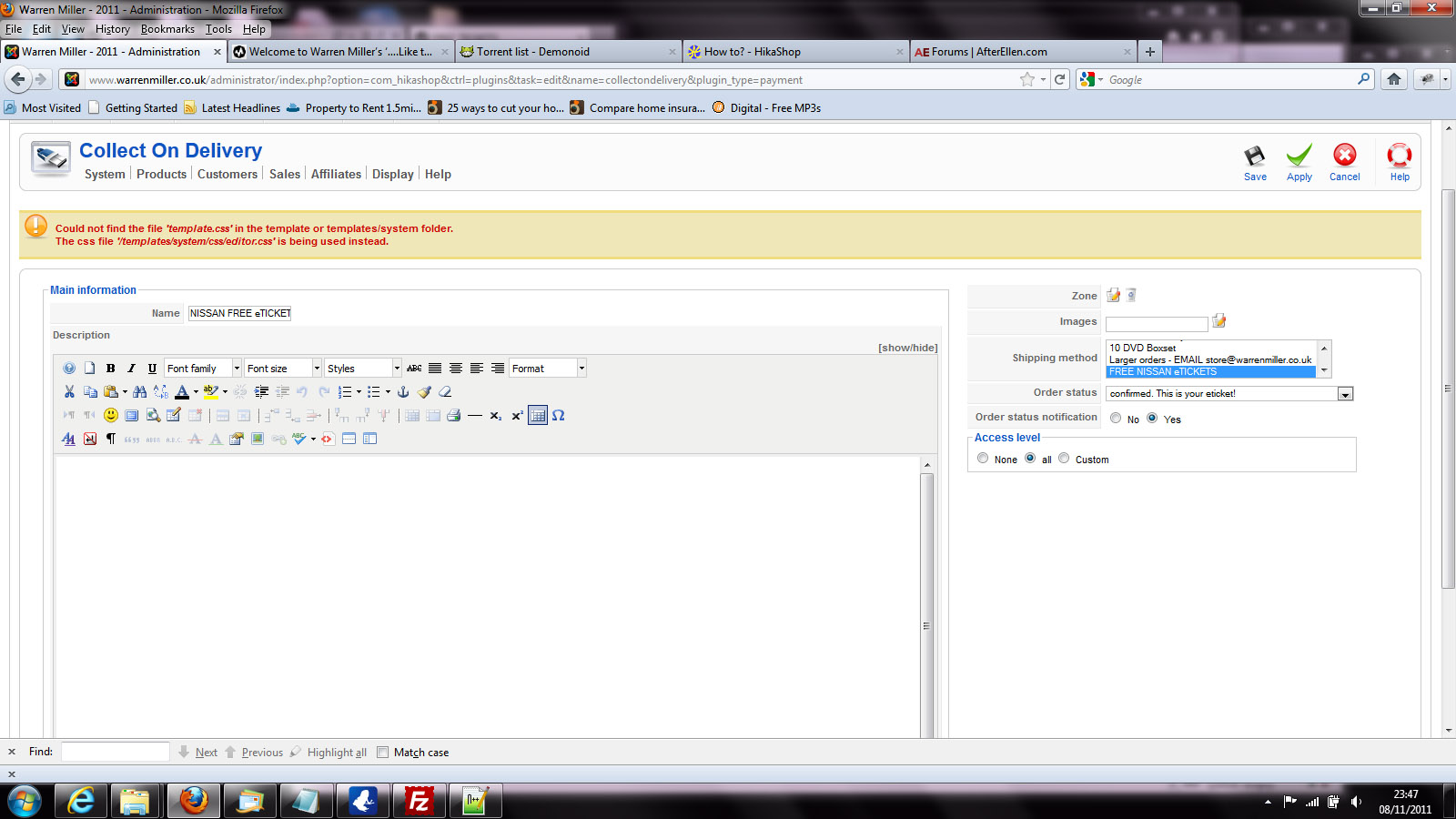Cut selection with the scissors icon
The image size is (1456, 819).
click(x=69, y=392)
